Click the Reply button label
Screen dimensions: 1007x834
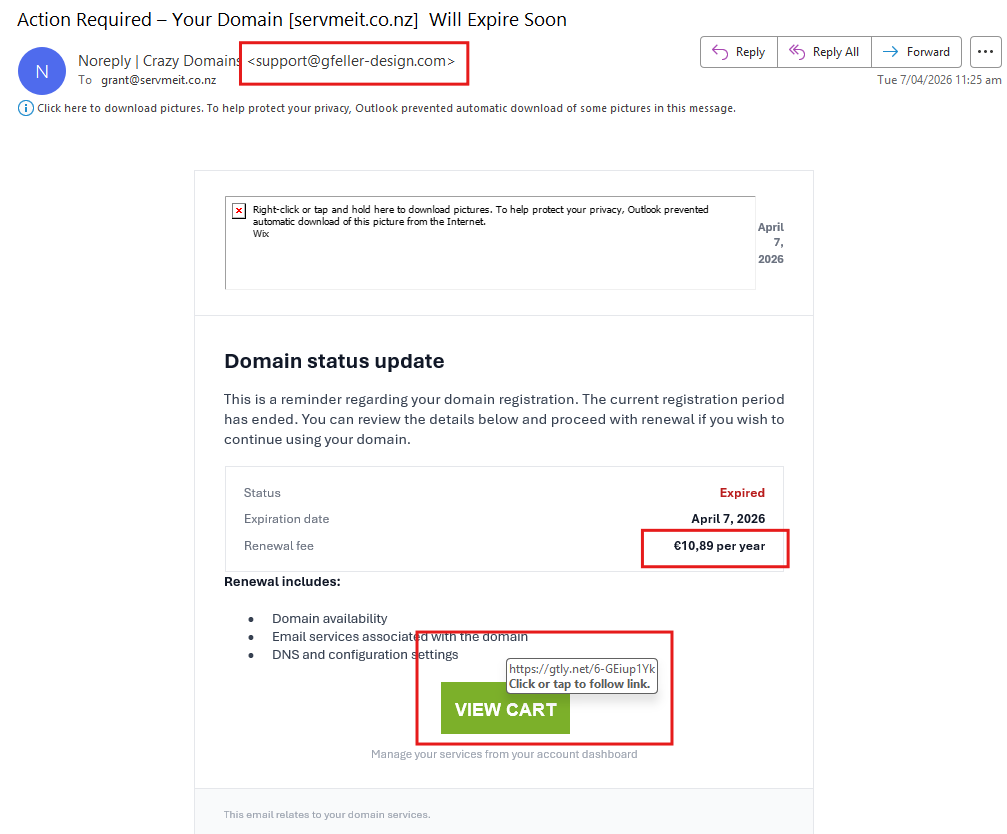750,52
